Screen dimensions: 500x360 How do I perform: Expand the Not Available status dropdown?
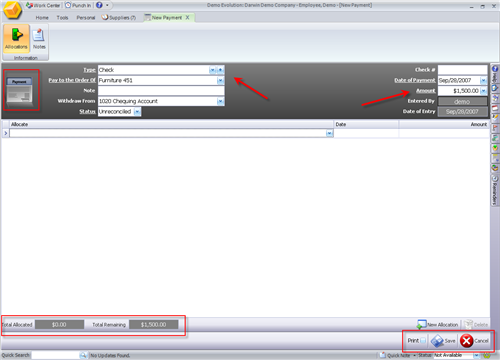476,355
